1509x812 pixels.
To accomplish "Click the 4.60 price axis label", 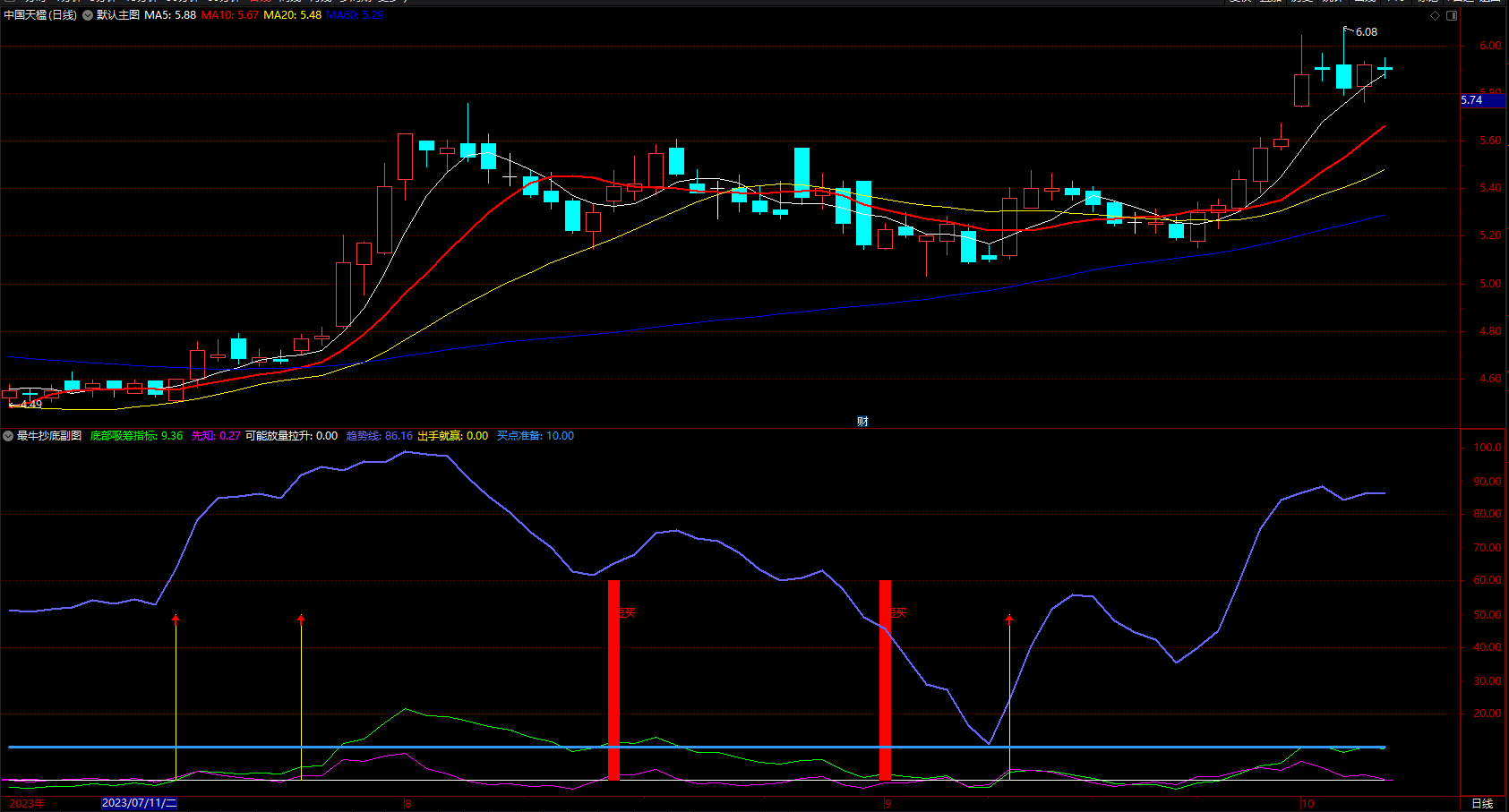I will [1490, 379].
